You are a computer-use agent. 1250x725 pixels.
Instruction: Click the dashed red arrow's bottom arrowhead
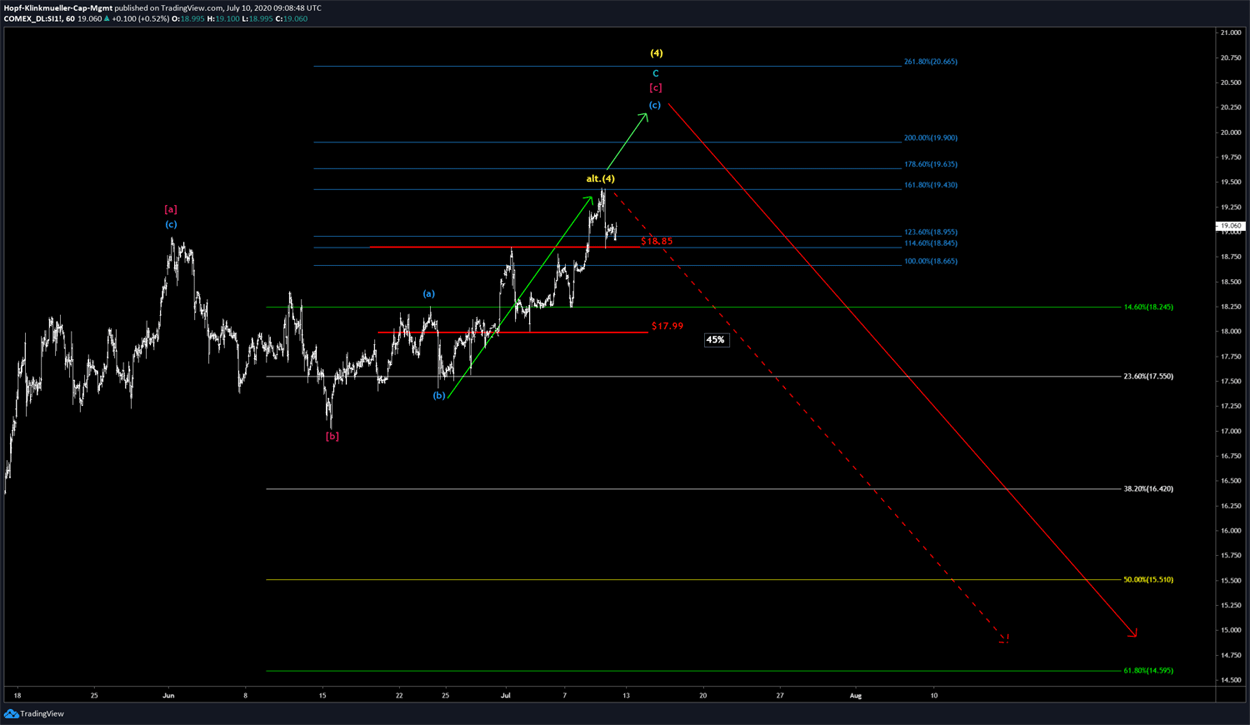coord(1005,638)
